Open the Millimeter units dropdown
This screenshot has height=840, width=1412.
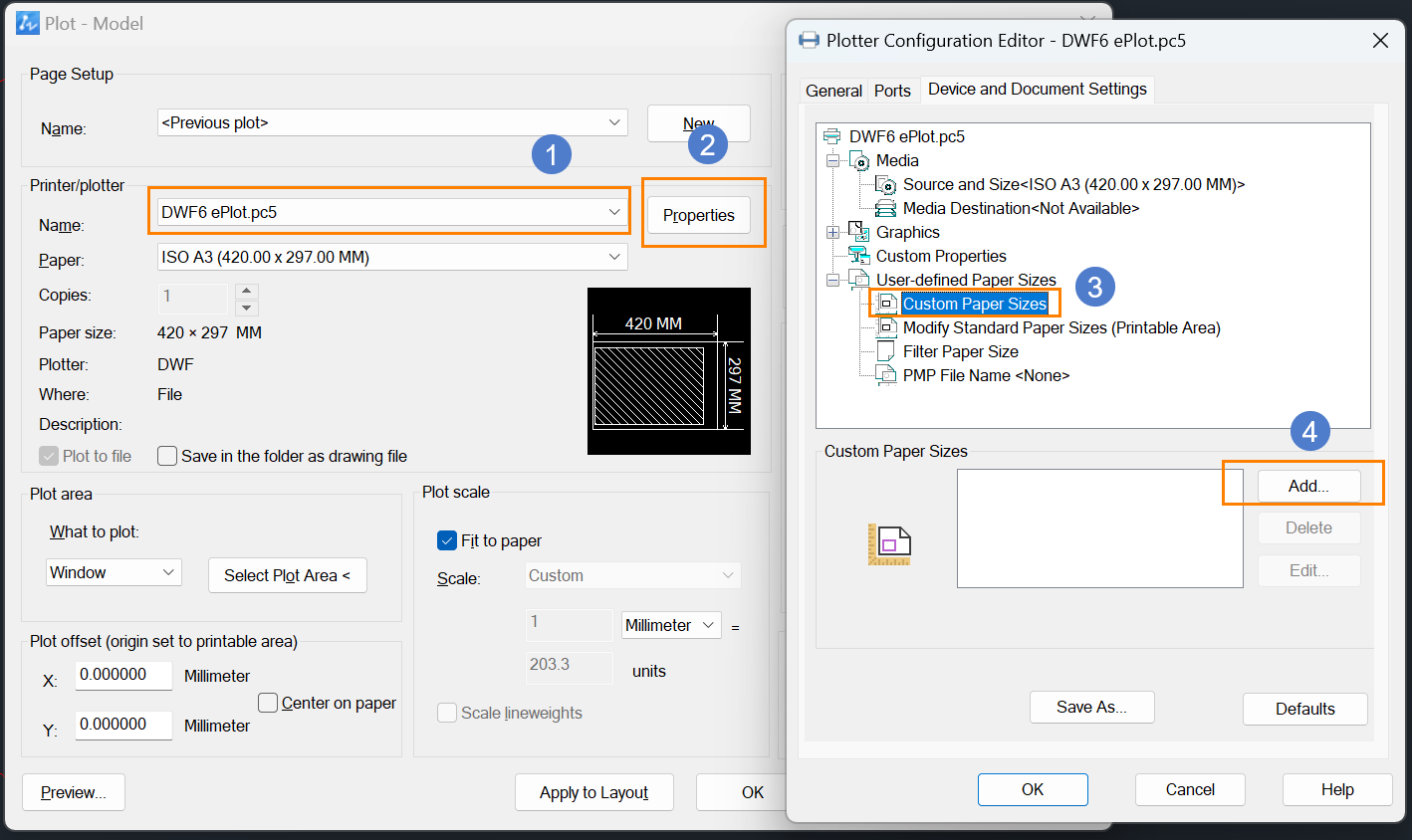click(671, 625)
